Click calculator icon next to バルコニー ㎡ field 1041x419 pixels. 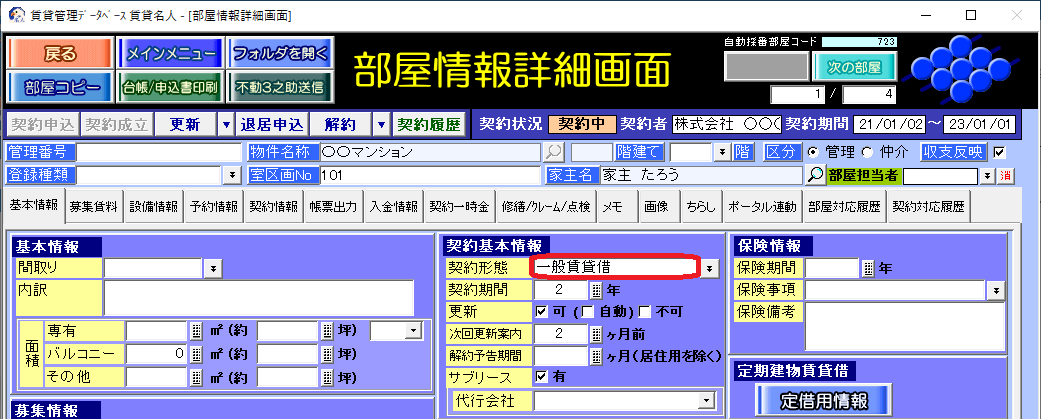(196, 354)
